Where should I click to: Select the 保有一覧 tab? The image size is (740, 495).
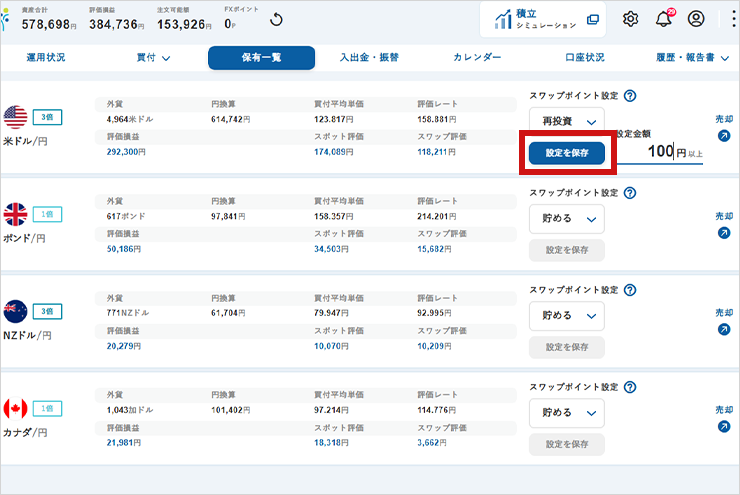261,58
